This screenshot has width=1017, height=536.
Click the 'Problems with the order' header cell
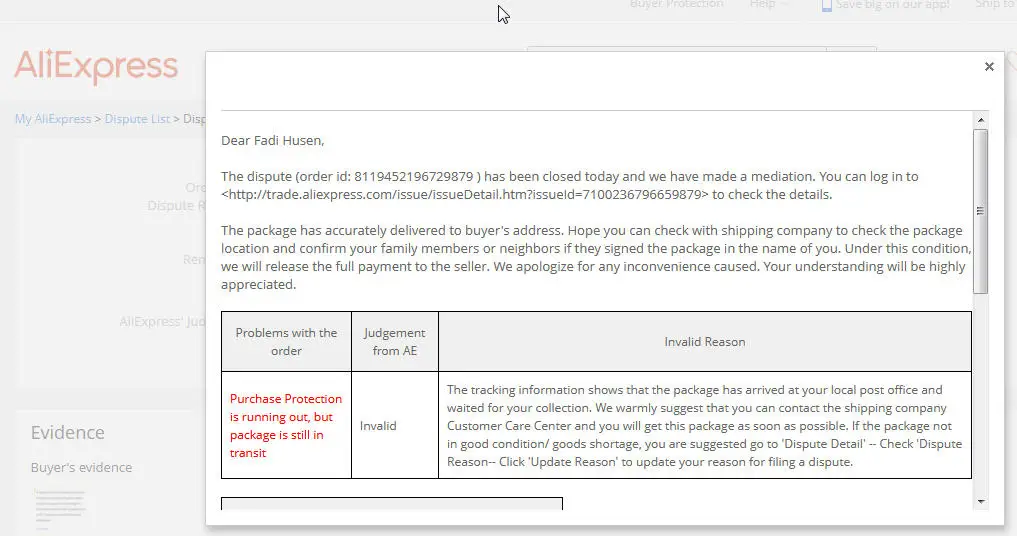tap(286, 341)
